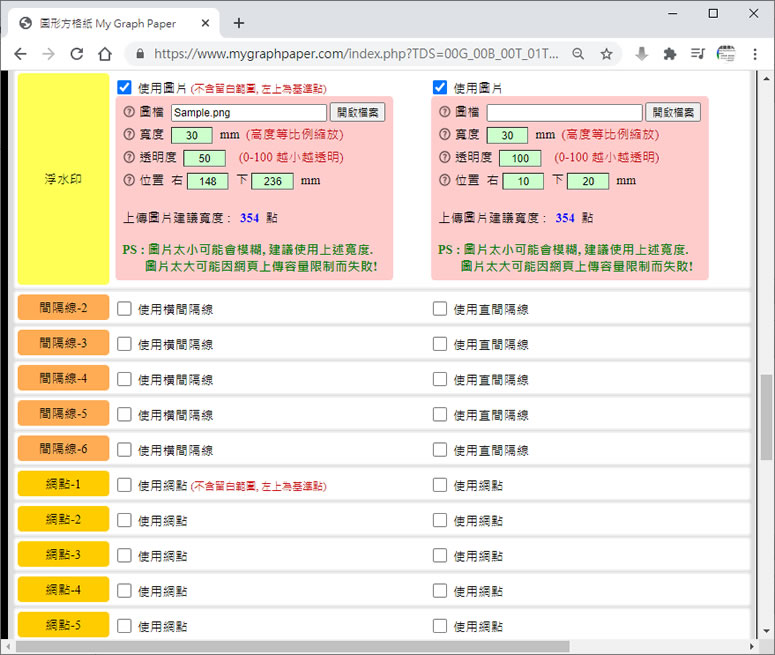Click help icon next to right 位置
This screenshot has width=775, height=655.
point(444,180)
